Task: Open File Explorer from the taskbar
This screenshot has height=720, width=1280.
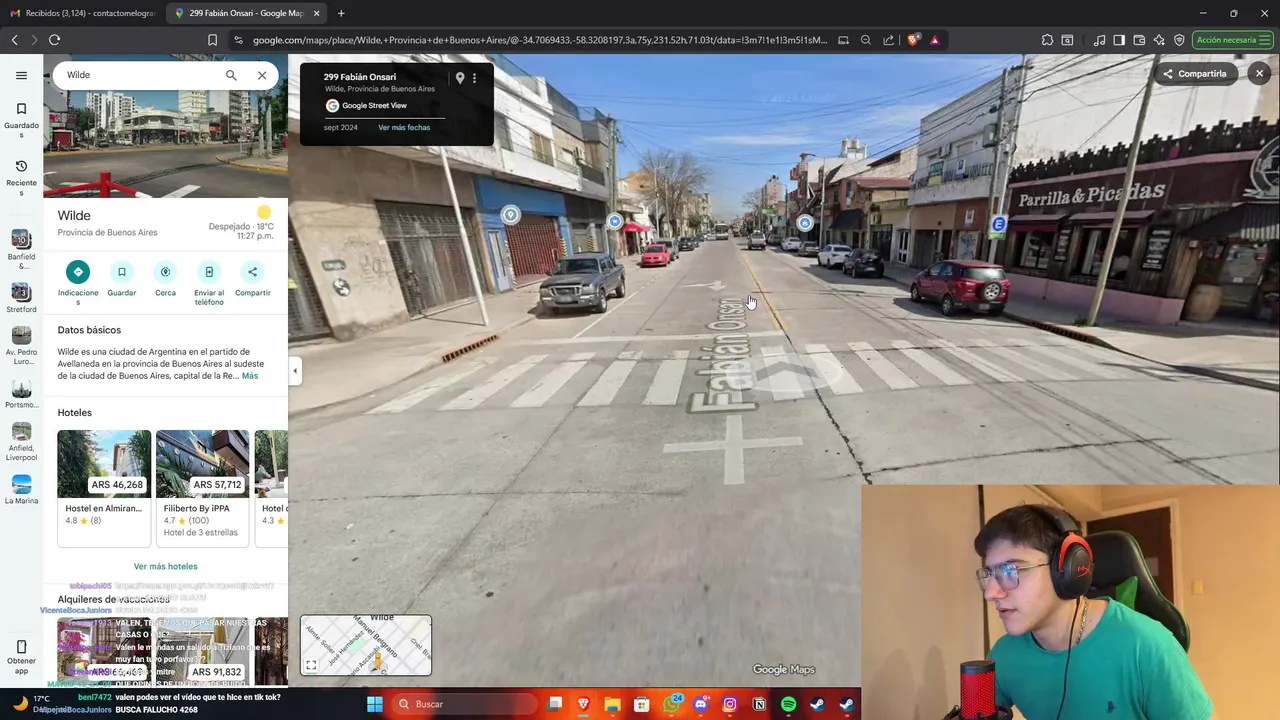Action: coord(613,704)
